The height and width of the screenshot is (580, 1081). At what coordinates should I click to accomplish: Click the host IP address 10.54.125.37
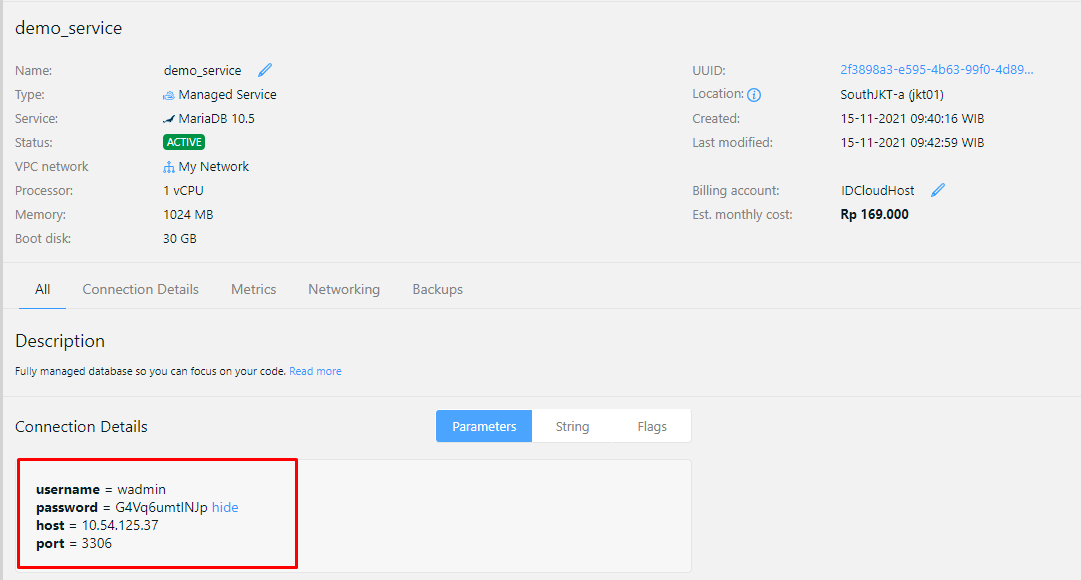120,525
